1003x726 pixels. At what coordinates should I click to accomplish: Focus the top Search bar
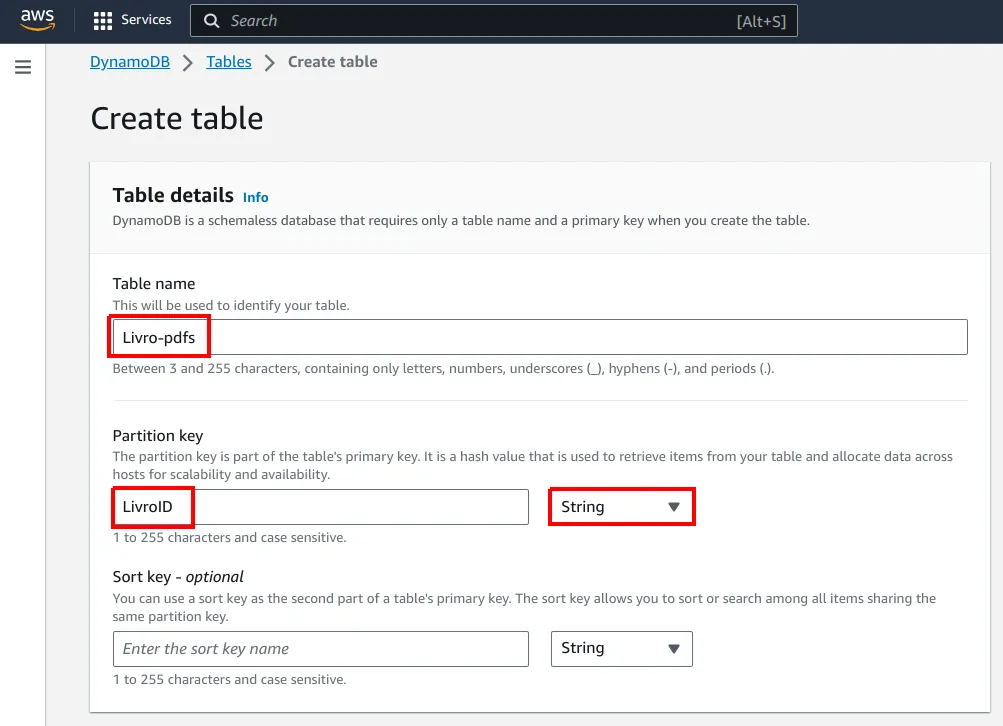click(493, 21)
